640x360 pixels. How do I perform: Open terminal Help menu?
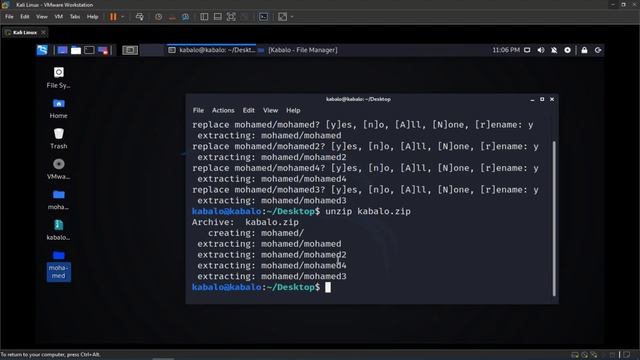pyautogui.click(x=293, y=110)
